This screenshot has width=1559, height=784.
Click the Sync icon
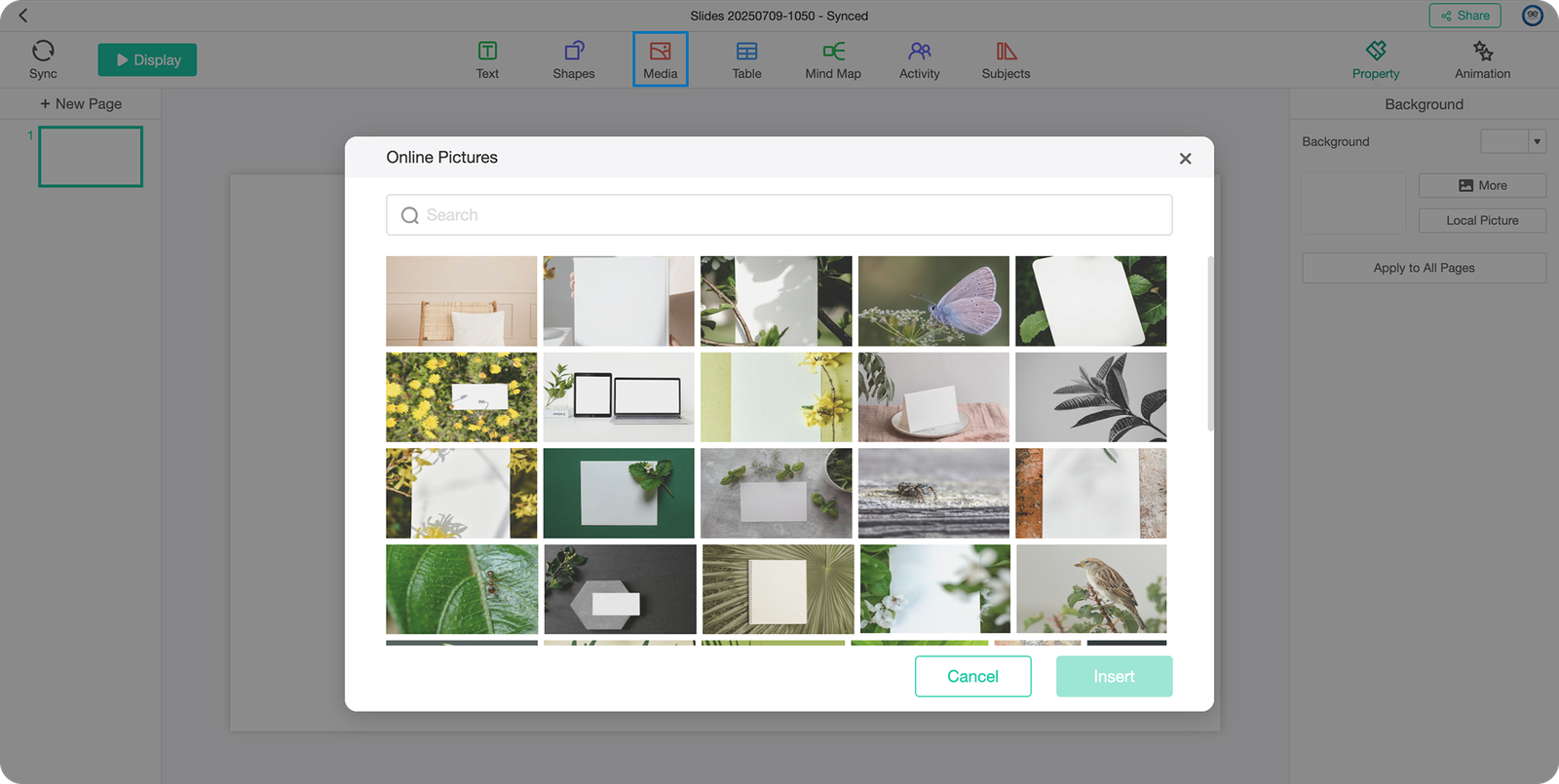pos(43,52)
